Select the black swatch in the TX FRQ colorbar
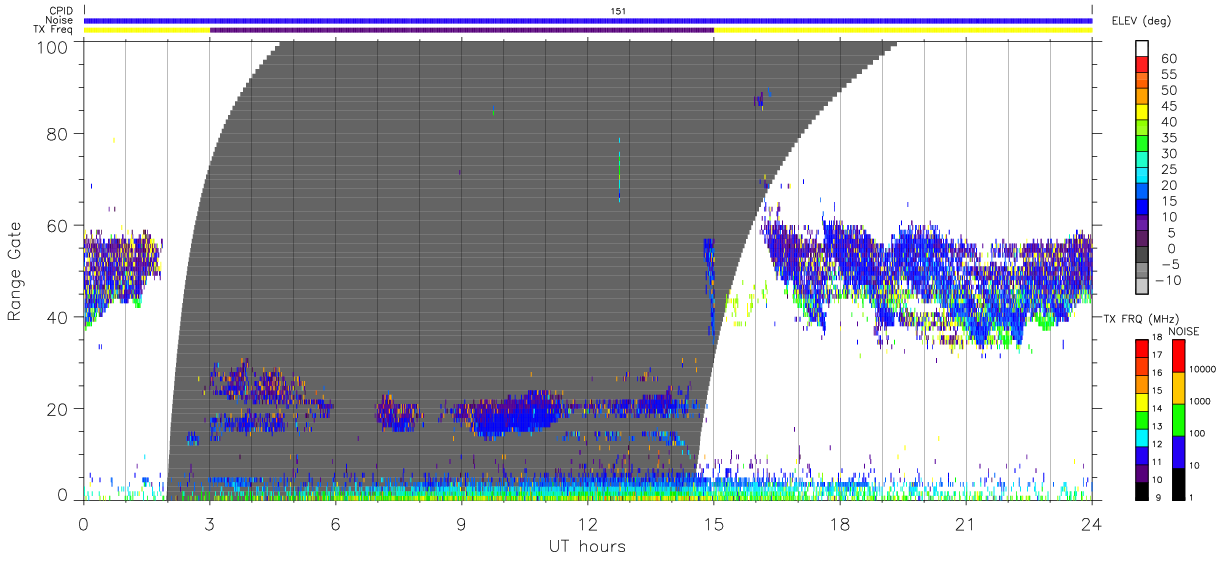 [1142, 490]
